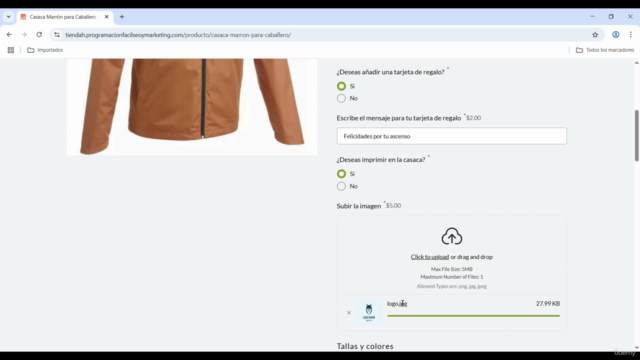The width and height of the screenshot is (640, 360).
Task: Click the gift card message input field
Action: pyautogui.click(x=451, y=136)
